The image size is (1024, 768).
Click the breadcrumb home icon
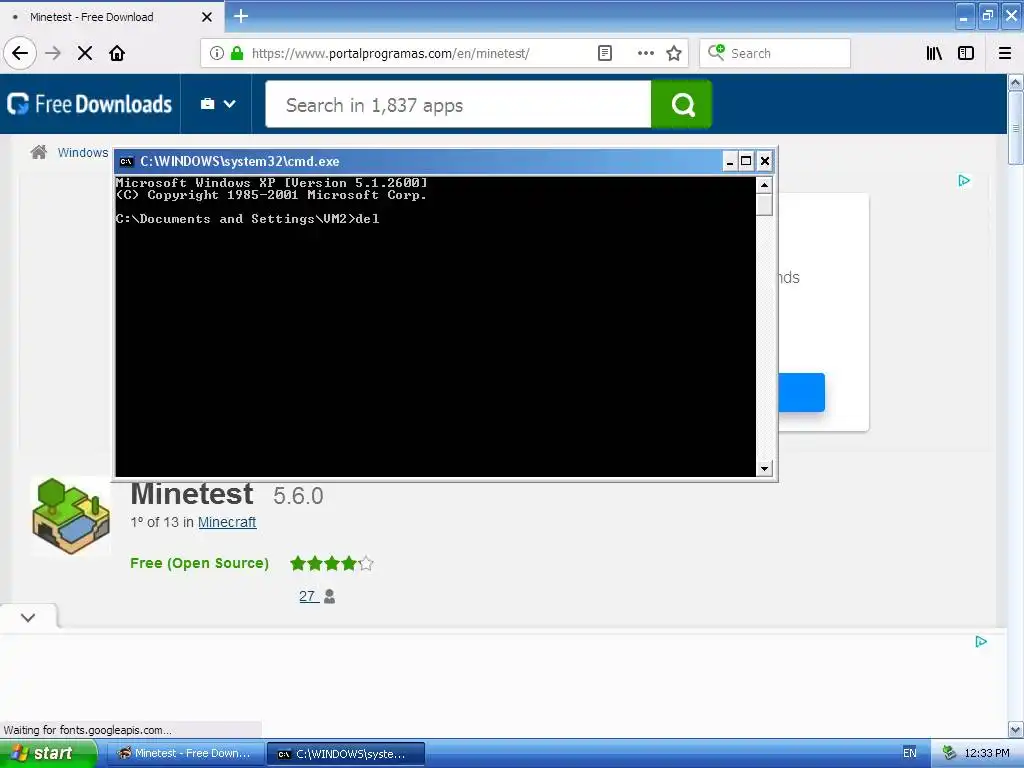39,152
